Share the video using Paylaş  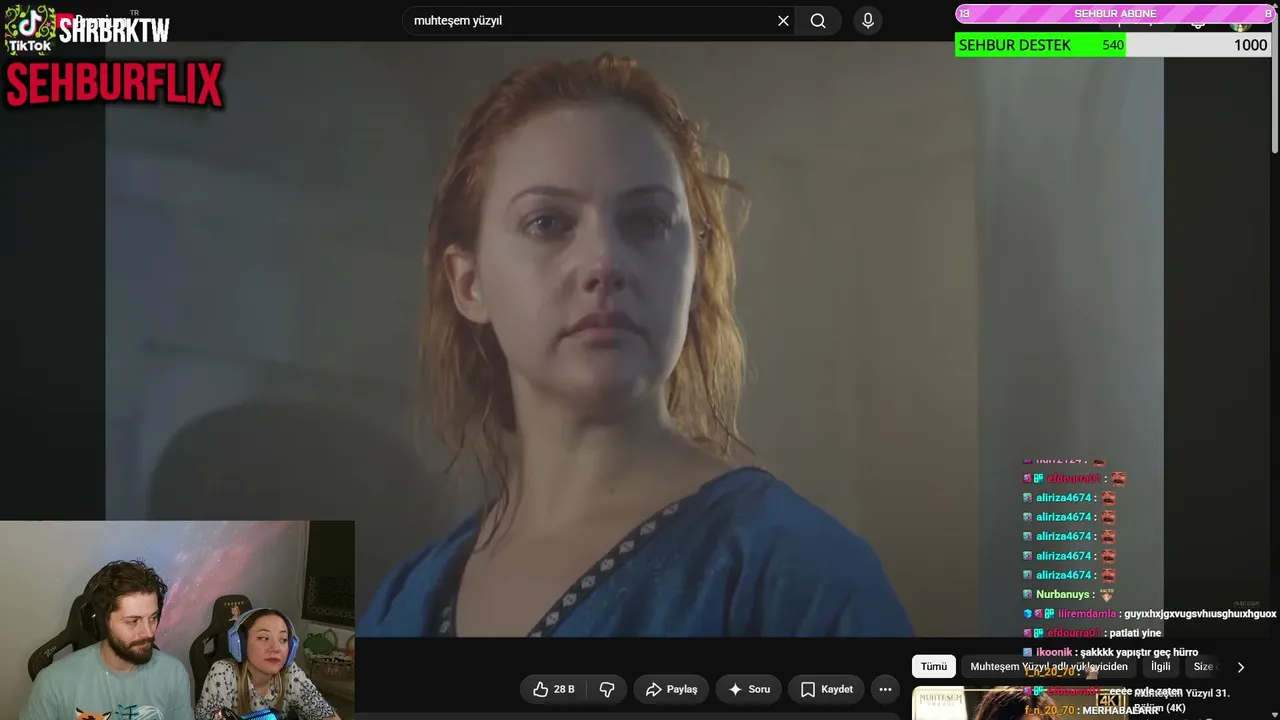(671, 689)
